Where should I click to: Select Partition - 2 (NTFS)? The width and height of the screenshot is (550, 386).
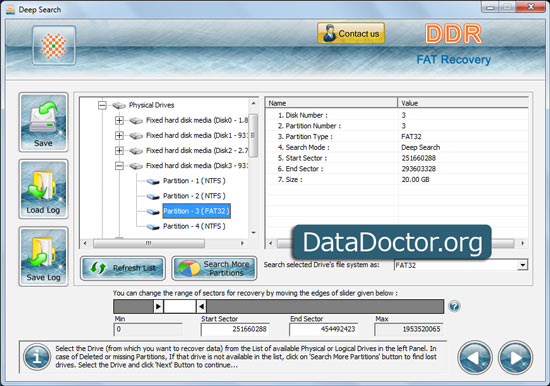pos(194,196)
